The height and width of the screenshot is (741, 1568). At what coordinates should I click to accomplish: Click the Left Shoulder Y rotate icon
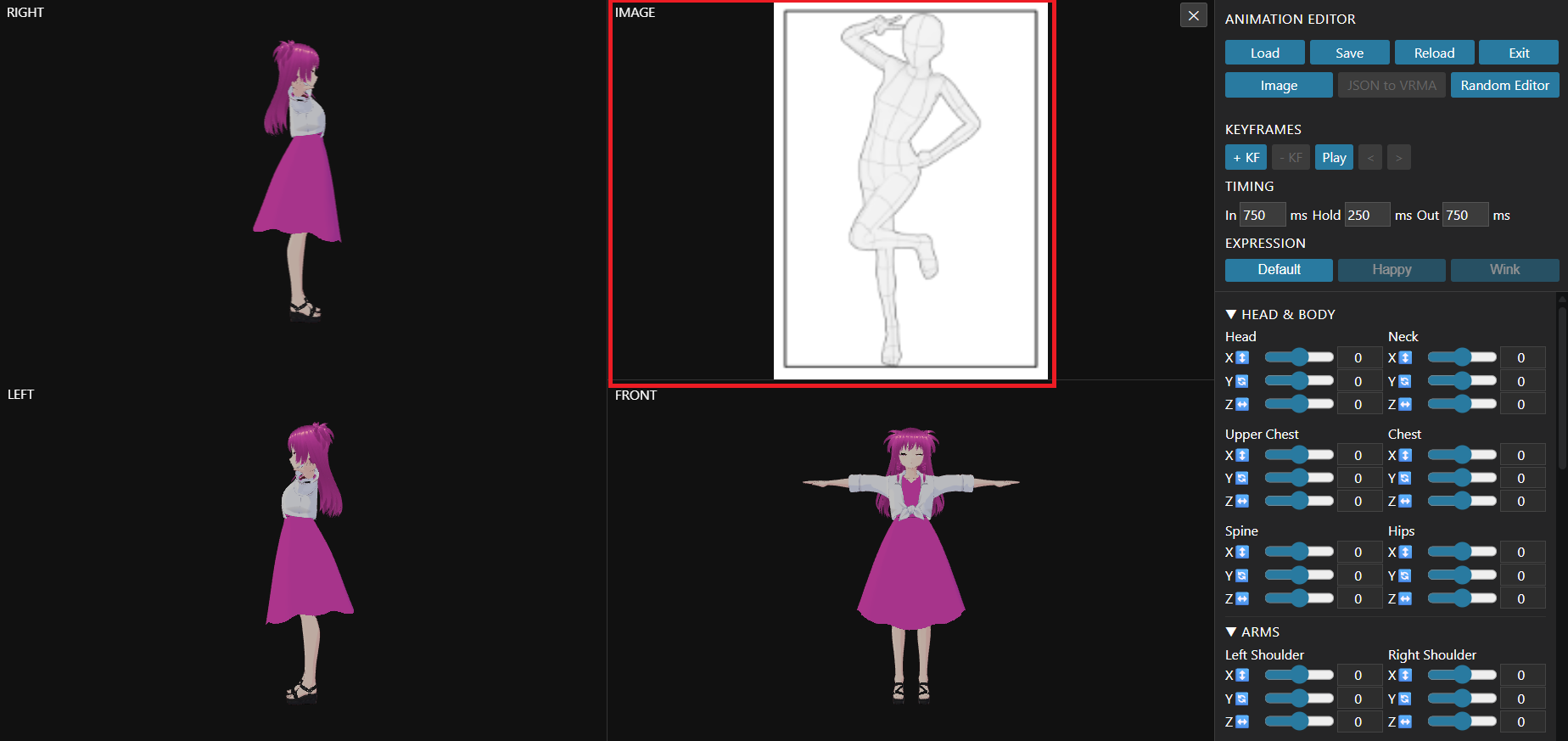1242,699
